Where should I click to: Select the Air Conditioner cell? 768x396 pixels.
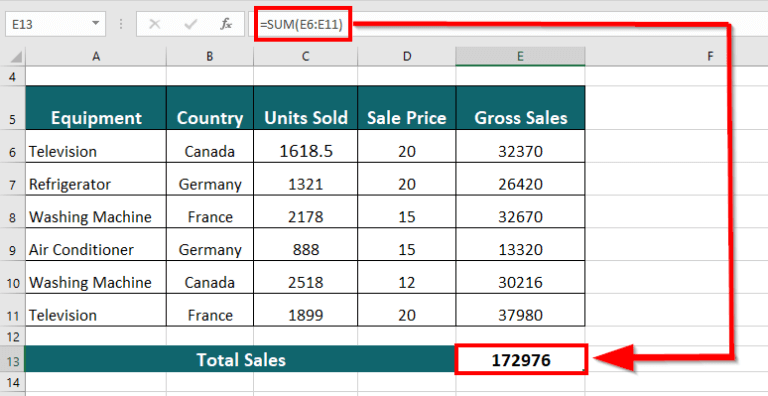pyautogui.click(x=96, y=245)
